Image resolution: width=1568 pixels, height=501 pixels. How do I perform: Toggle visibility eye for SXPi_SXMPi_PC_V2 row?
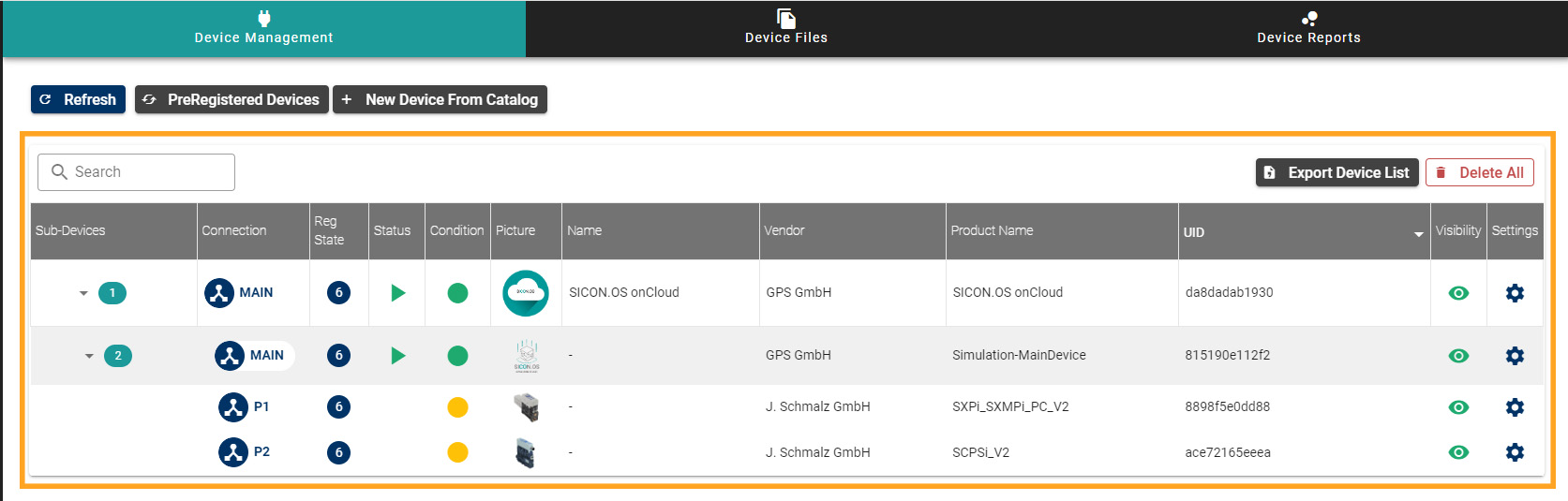[x=1458, y=407]
